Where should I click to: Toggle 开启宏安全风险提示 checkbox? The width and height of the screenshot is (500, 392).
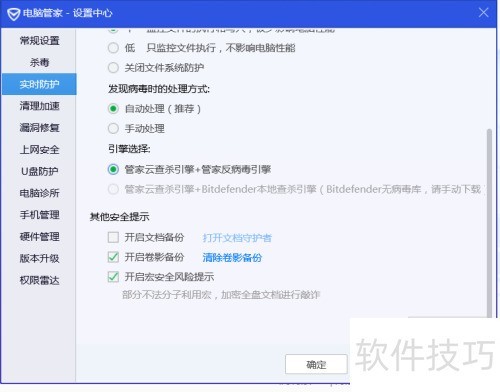pyautogui.click(x=113, y=277)
